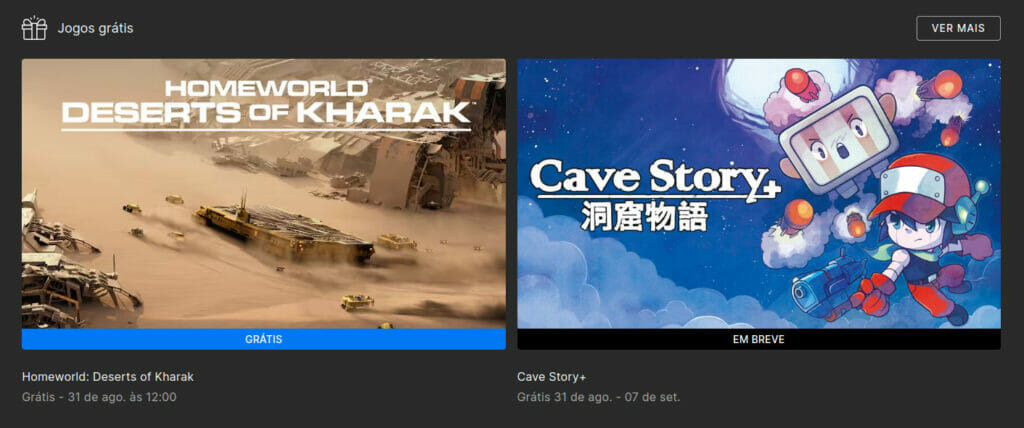Click the large carrier vehicle in Homeworld art
This screenshot has width=1024, height=428.
coord(284,231)
